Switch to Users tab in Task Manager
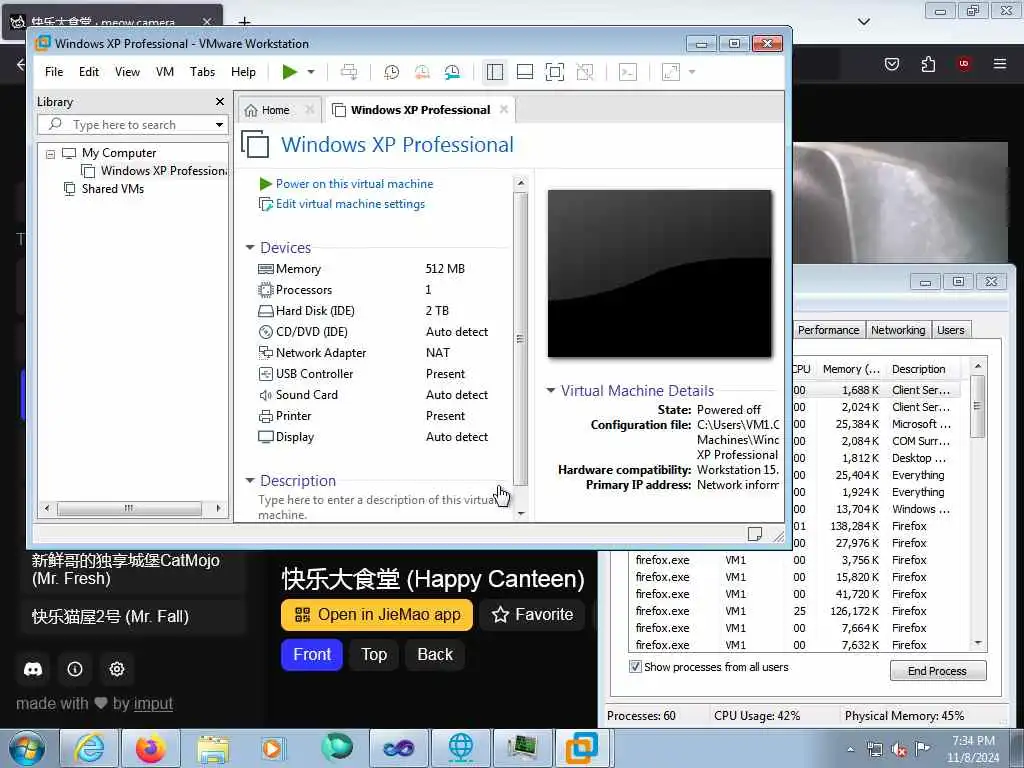This screenshot has height=768, width=1024. (950, 330)
